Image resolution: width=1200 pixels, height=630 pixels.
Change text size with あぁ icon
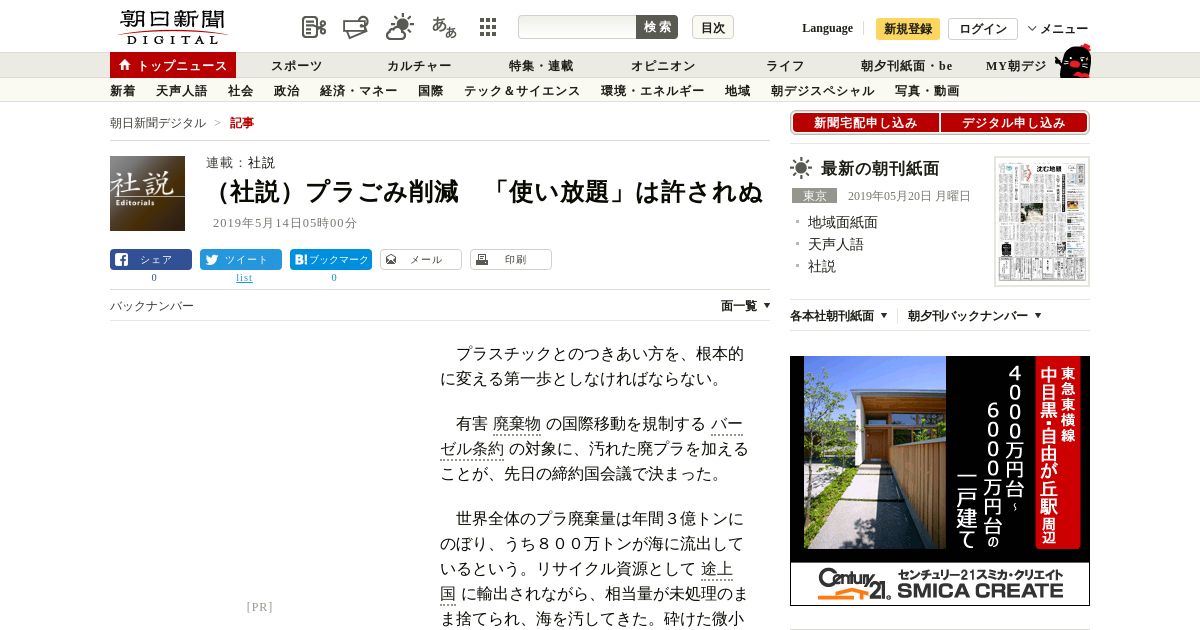tap(444, 27)
